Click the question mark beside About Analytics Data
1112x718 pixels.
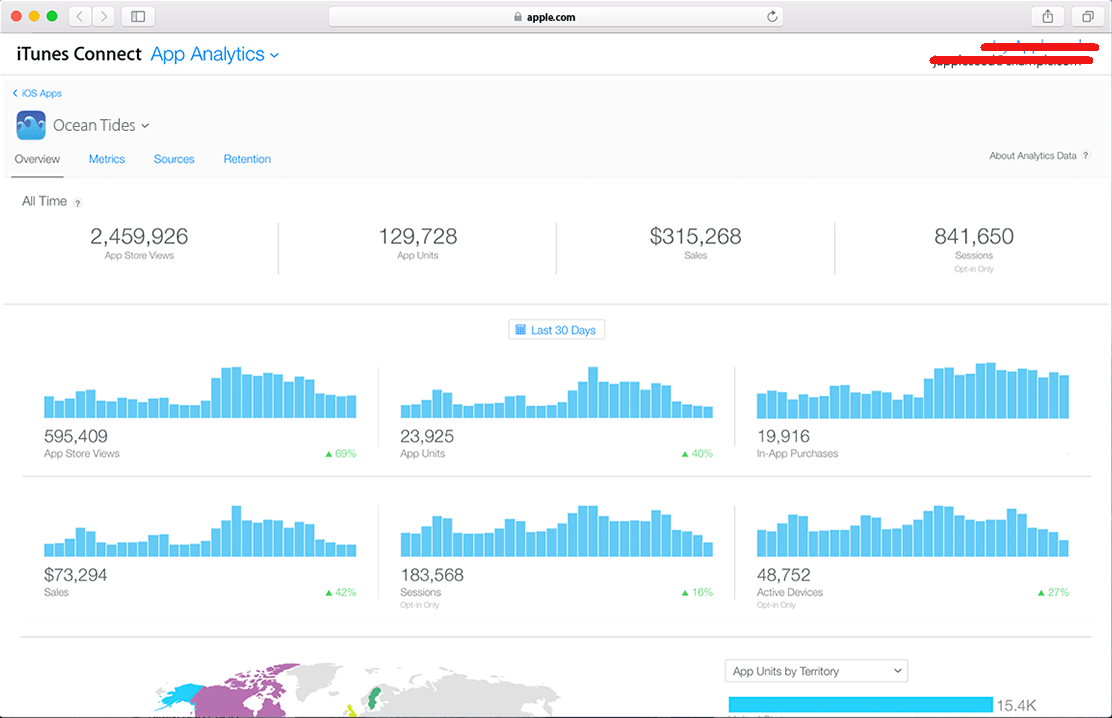click(x=1086, y=156)
